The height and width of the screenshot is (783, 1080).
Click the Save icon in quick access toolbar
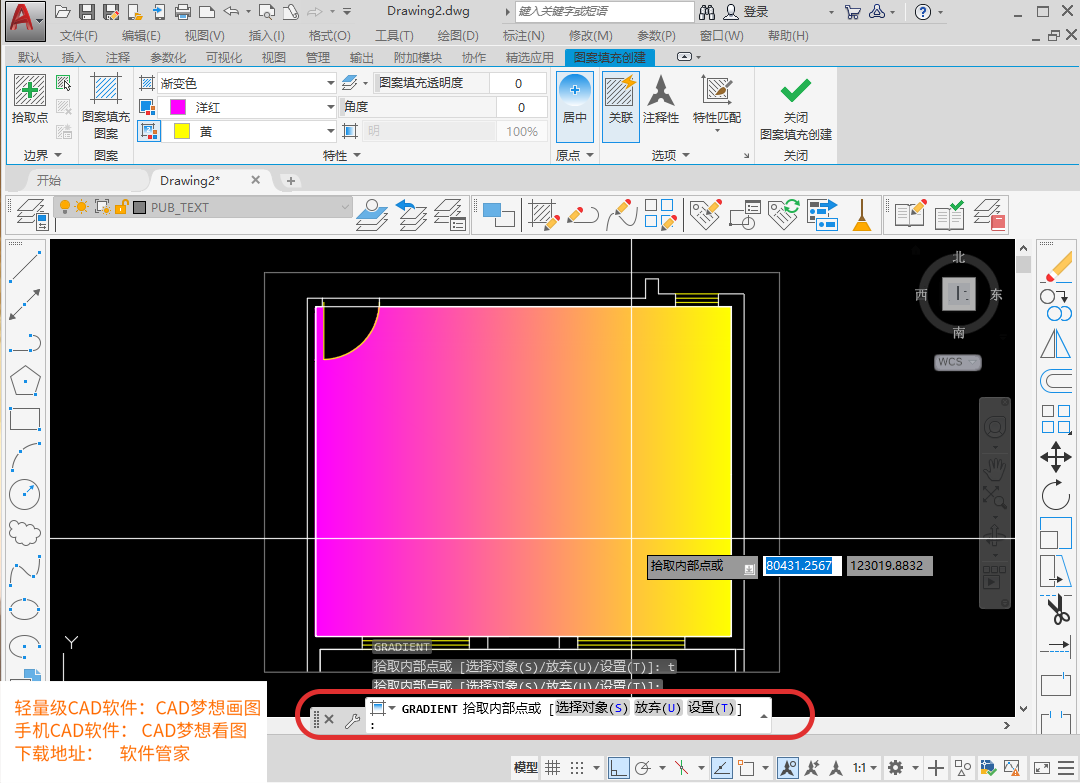(86, 12)
